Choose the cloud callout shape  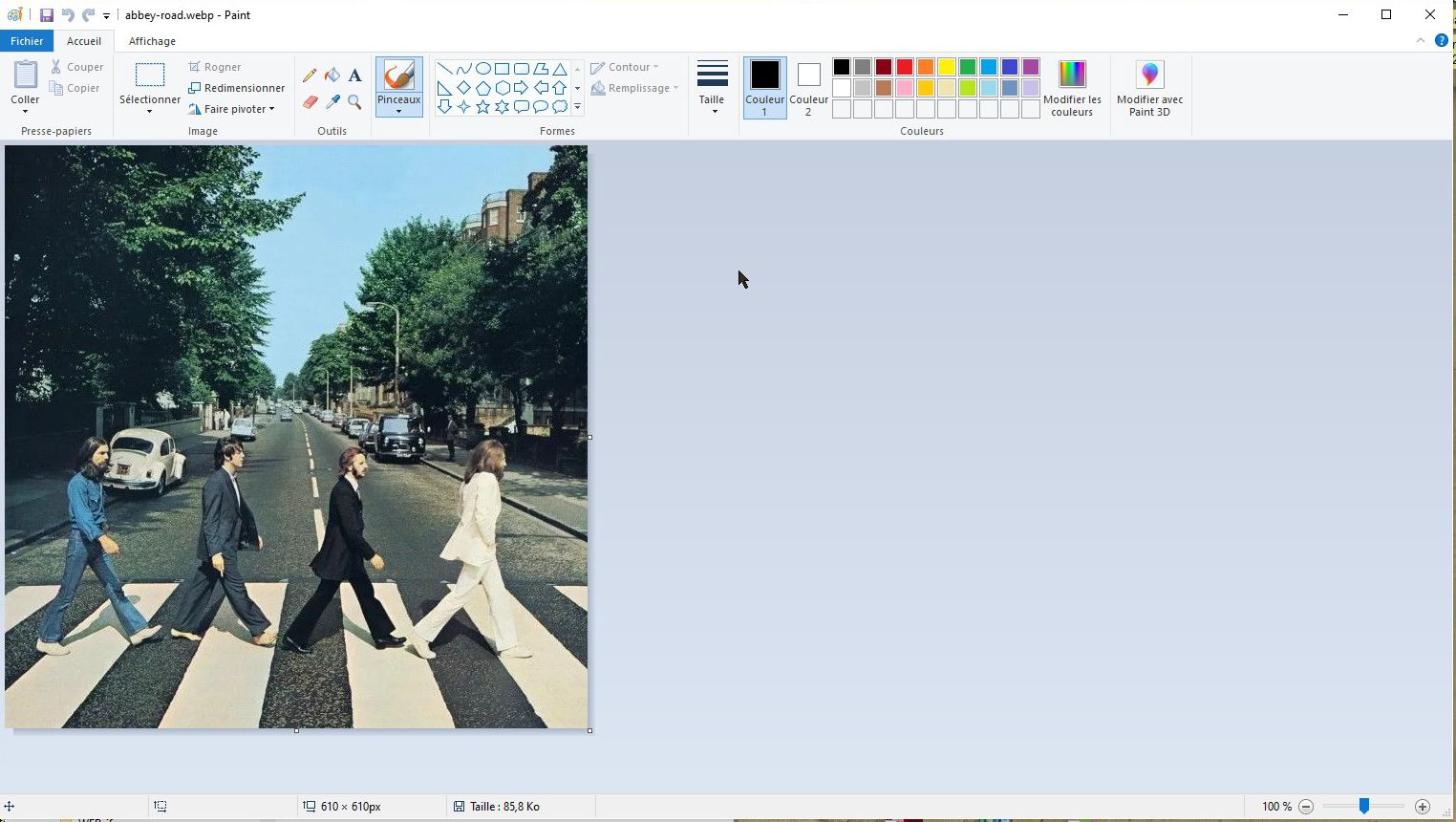(560, 106)
